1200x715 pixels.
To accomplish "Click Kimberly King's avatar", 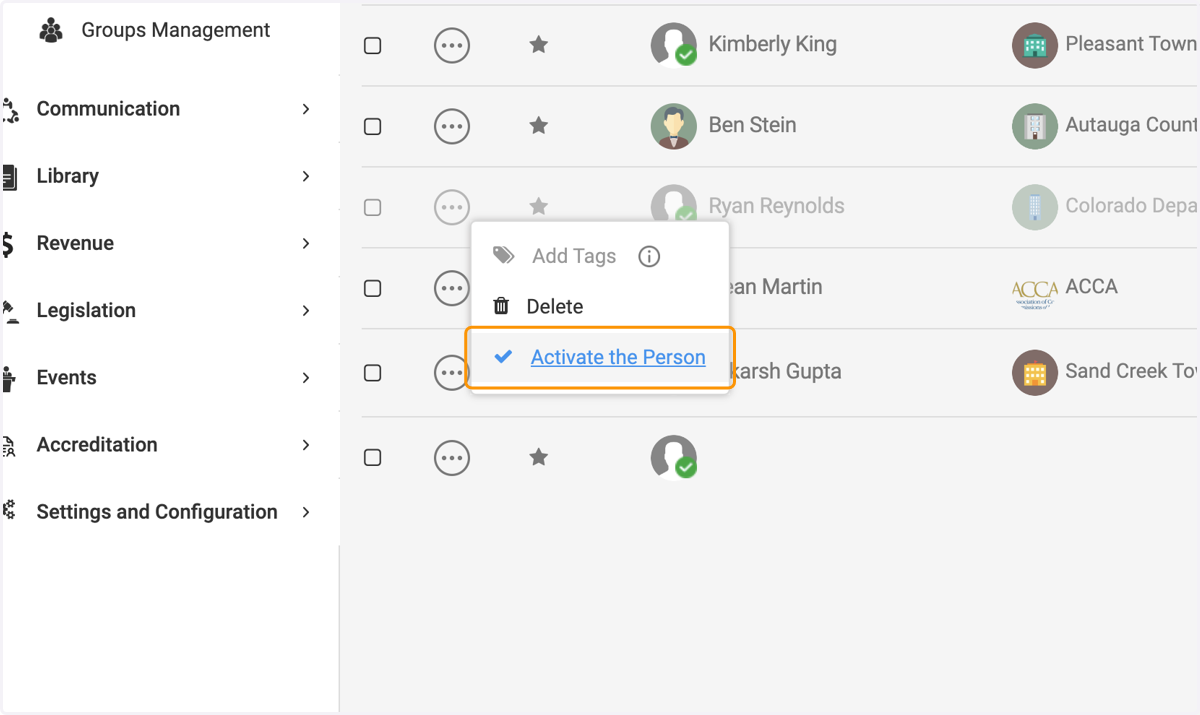I will click(674, 45).
